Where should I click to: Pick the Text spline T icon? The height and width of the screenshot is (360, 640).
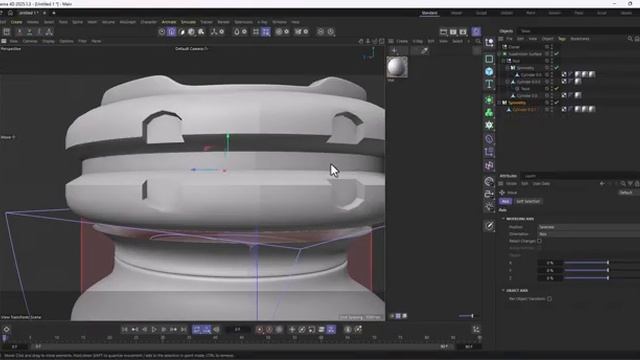click(489, 84)
